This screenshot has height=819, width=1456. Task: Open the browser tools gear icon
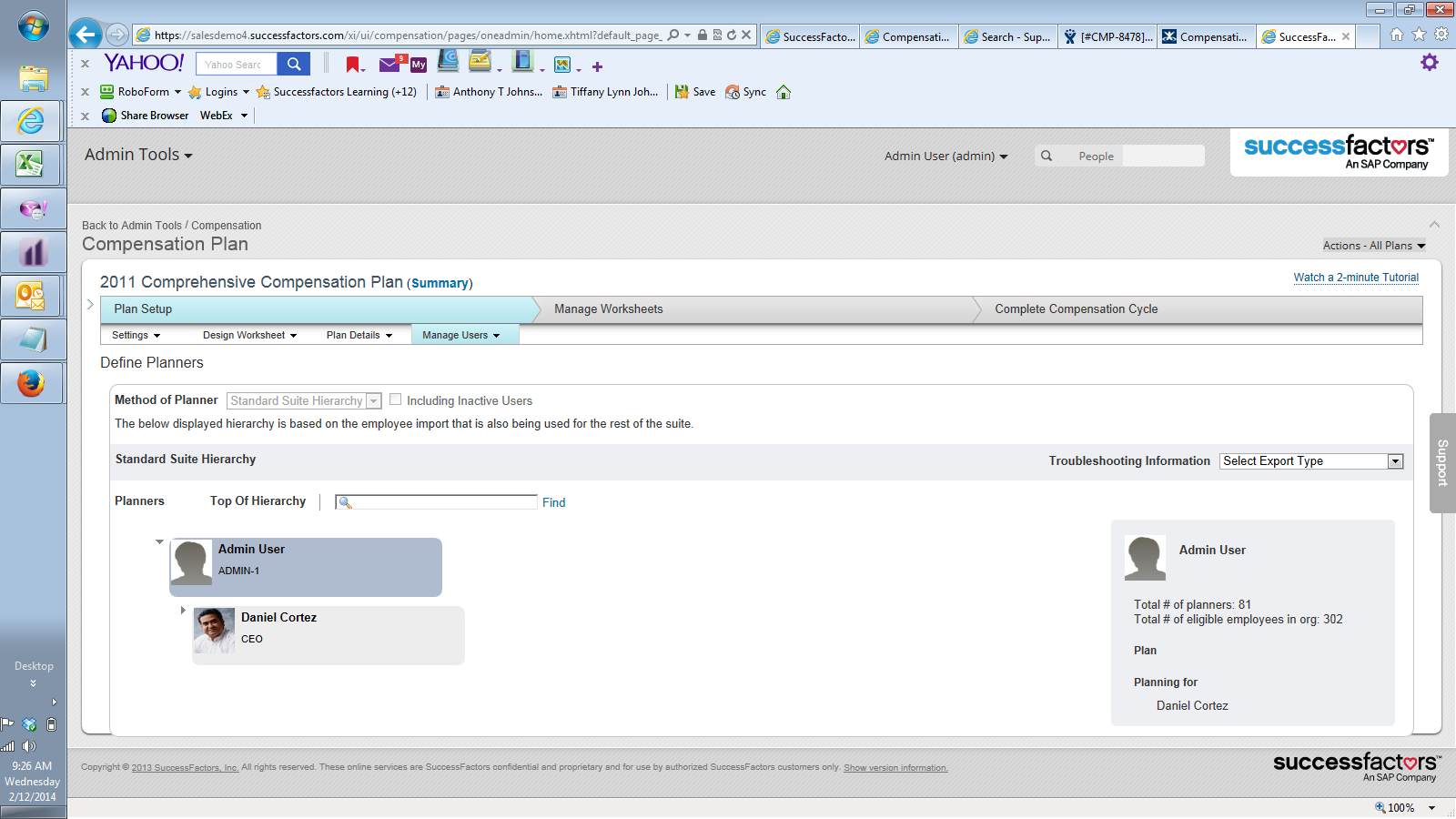pyautogui.click(x=1441, y=35)
